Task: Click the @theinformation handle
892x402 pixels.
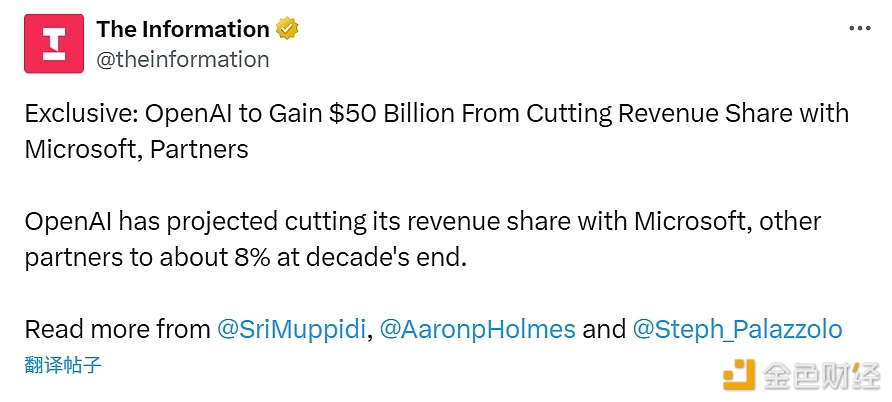Action: point(183,59)
